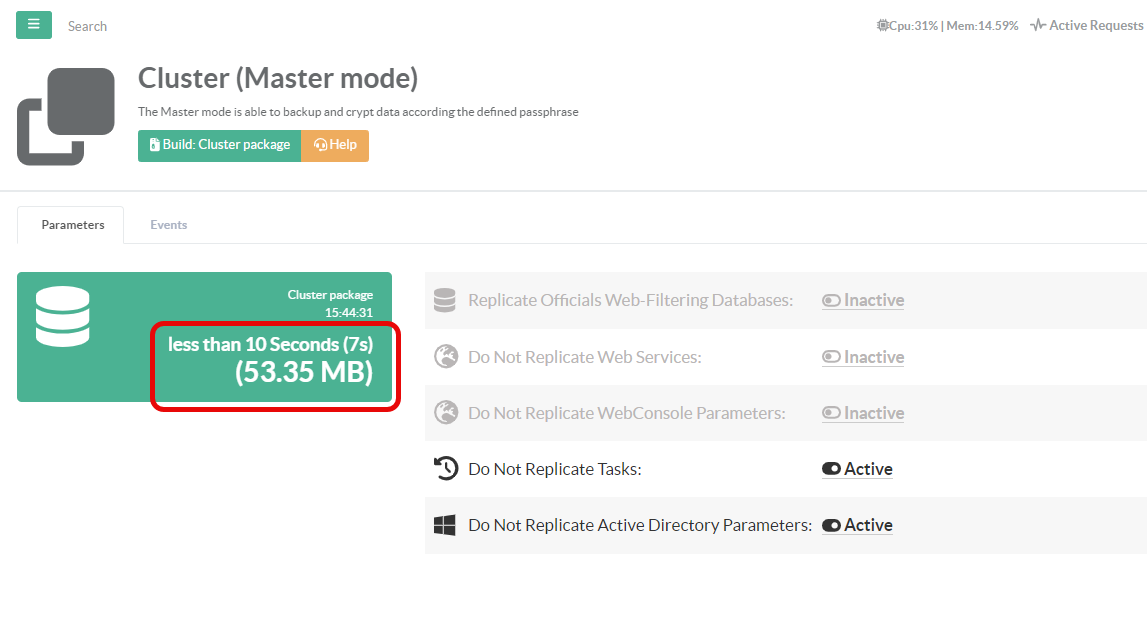The image size is (1147, 633).
Task: Click database icon beside Replicate Officials Web-Filtering
Action: (x=445, y=300)
